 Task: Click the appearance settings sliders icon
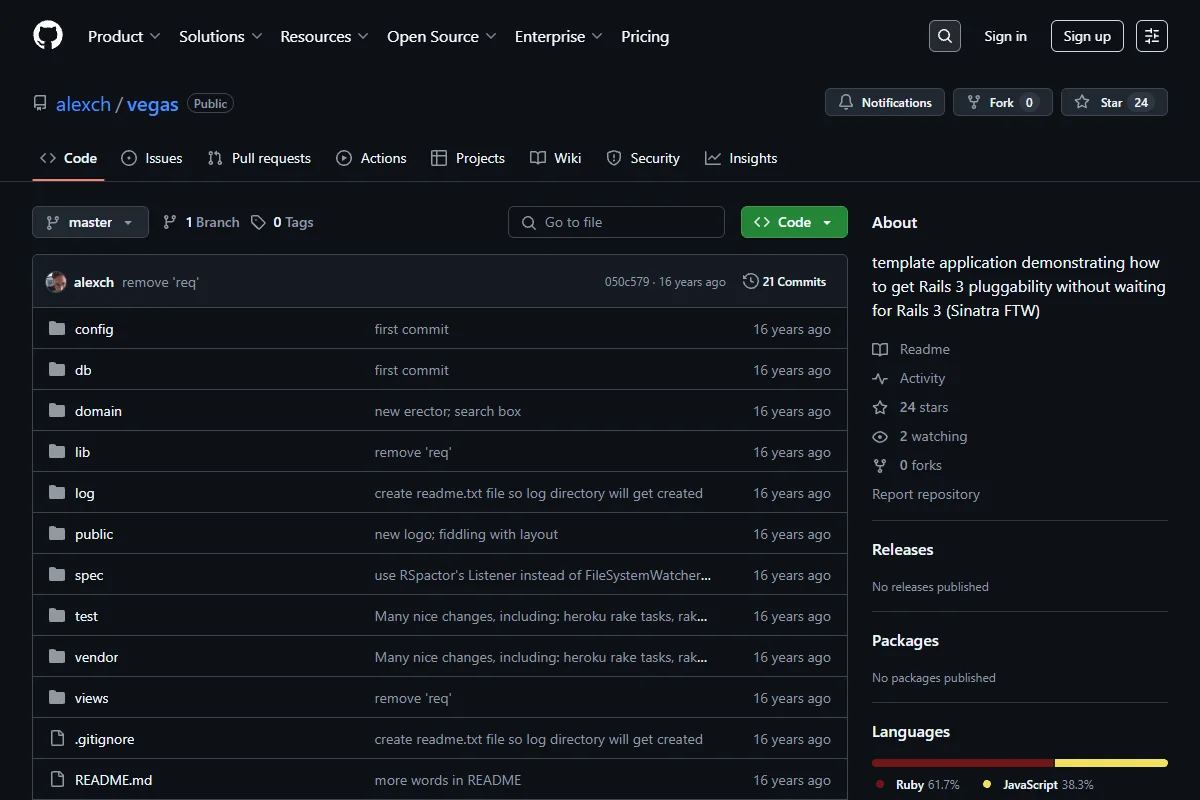coord(1152,36)
